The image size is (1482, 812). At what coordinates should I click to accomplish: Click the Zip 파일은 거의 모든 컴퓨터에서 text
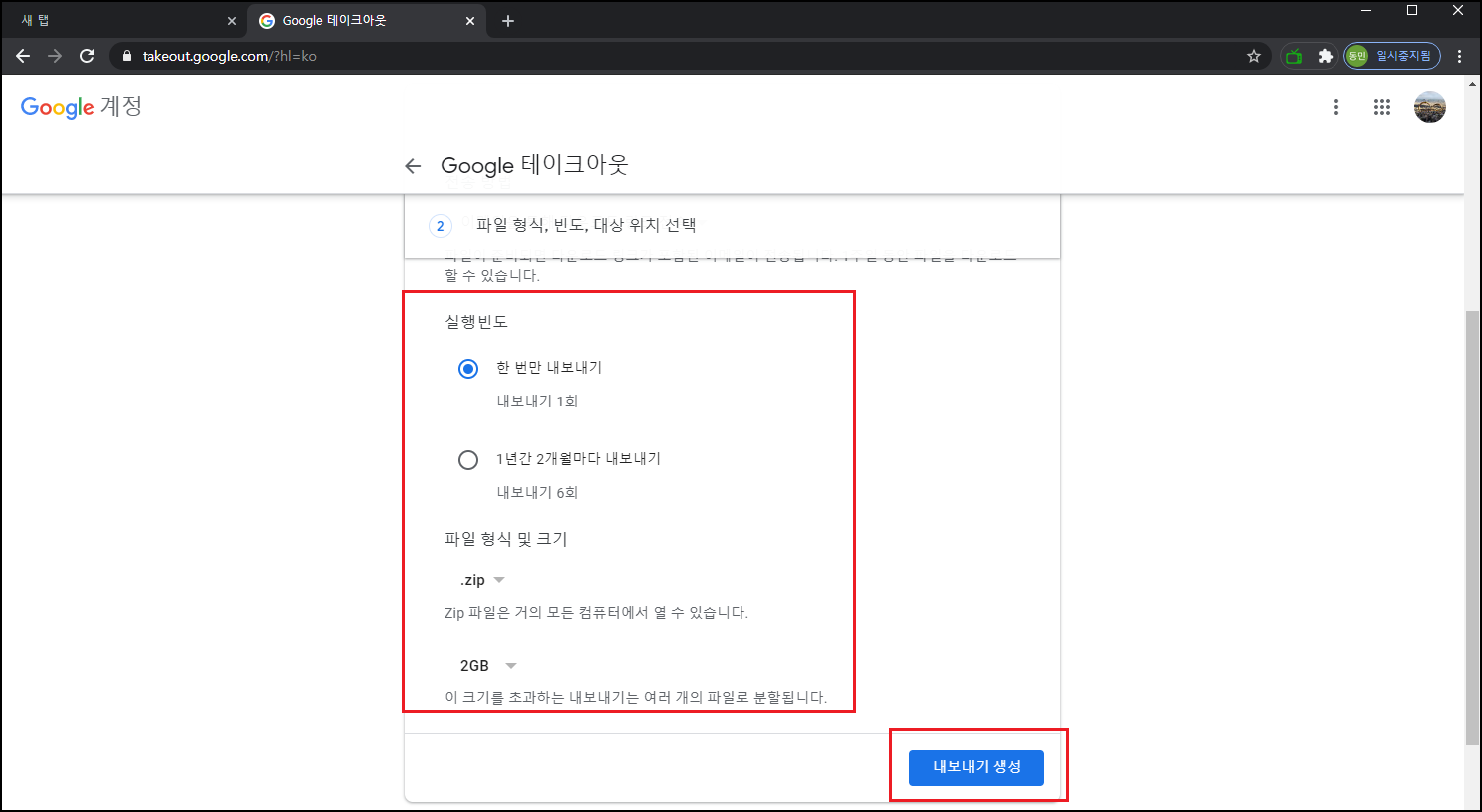tap(596, 613)
